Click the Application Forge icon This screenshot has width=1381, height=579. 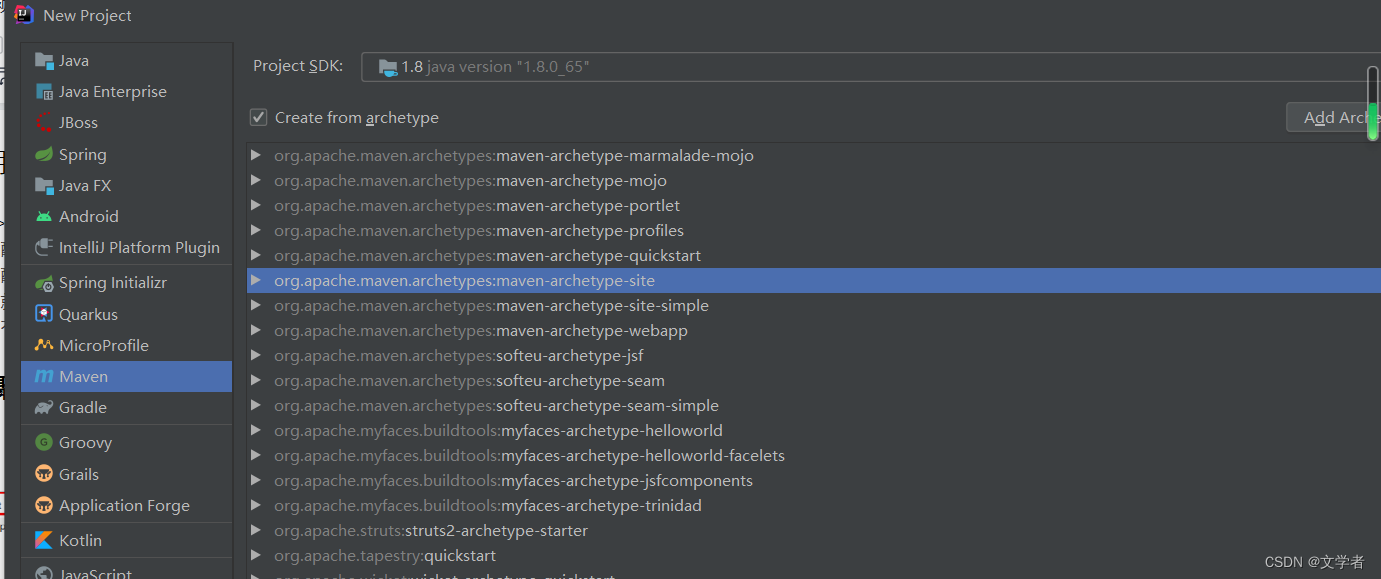tap(44, 505)
